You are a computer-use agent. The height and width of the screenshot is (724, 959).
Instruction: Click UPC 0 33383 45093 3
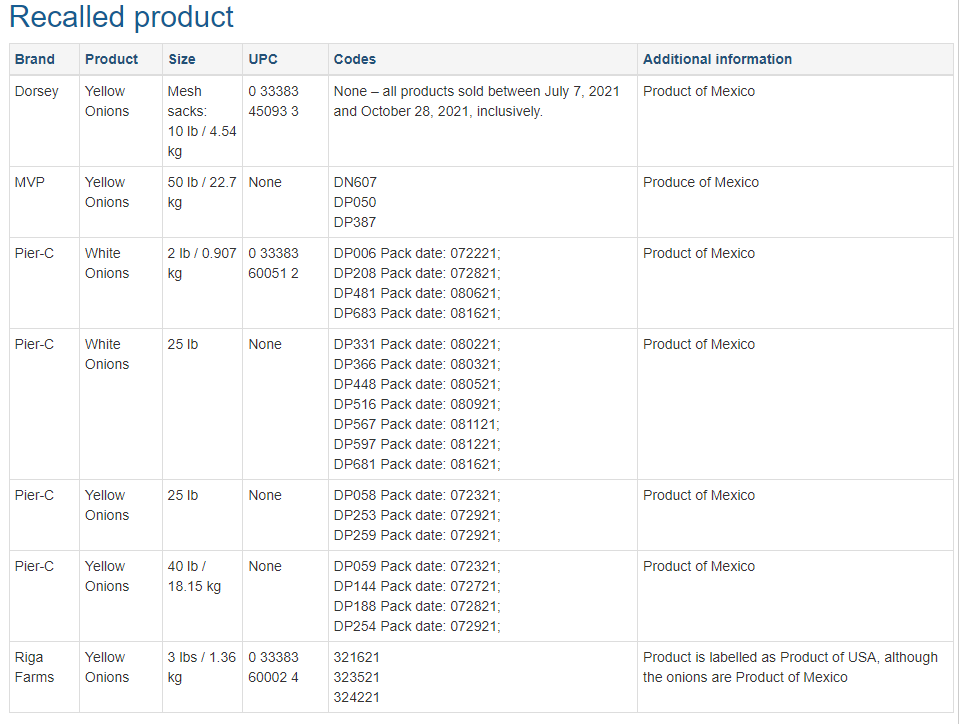coord(273,101)
